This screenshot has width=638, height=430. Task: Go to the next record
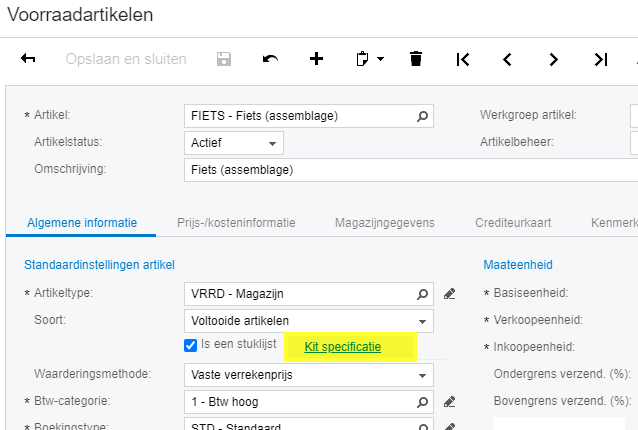pyautogui.click(x=554, y=59)
